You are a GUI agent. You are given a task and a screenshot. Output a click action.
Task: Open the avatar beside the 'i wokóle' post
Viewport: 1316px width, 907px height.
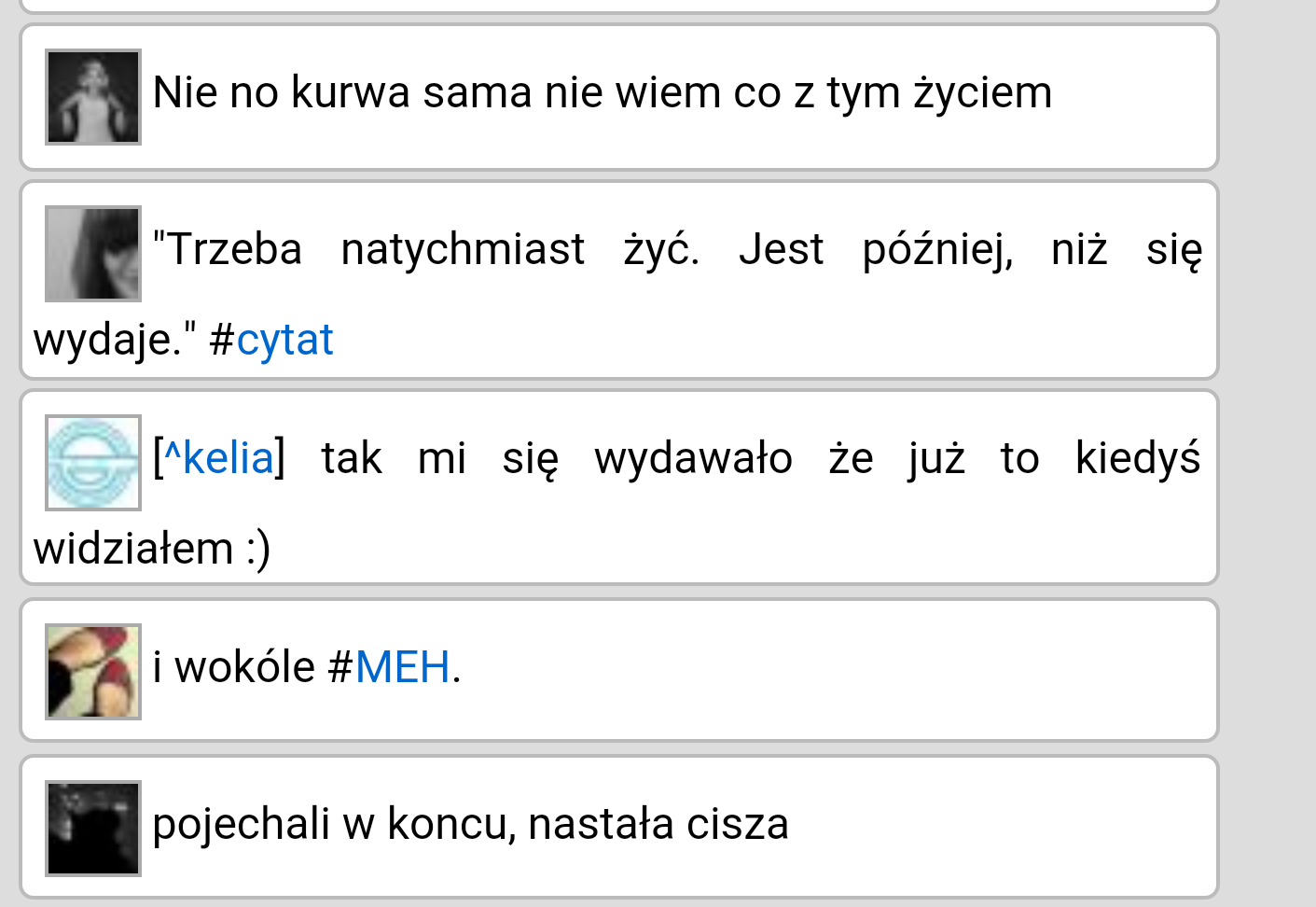[93, 672]
